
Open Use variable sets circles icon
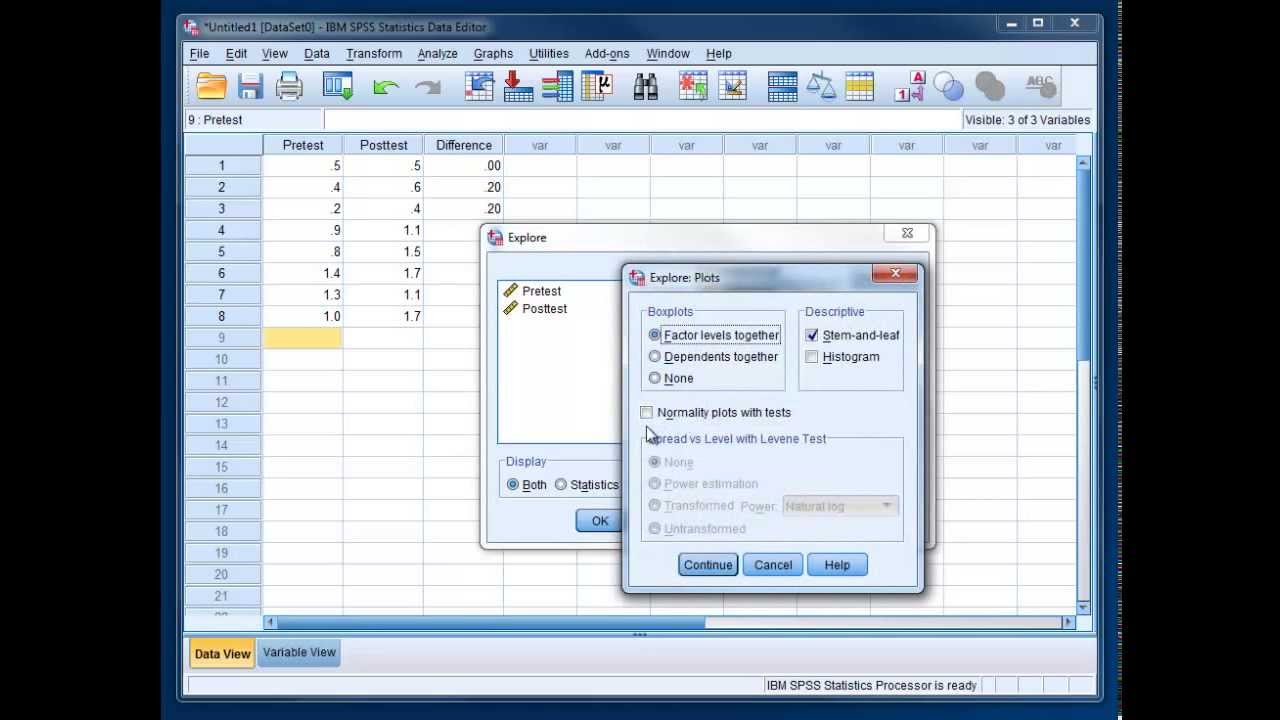pos(949,87)
